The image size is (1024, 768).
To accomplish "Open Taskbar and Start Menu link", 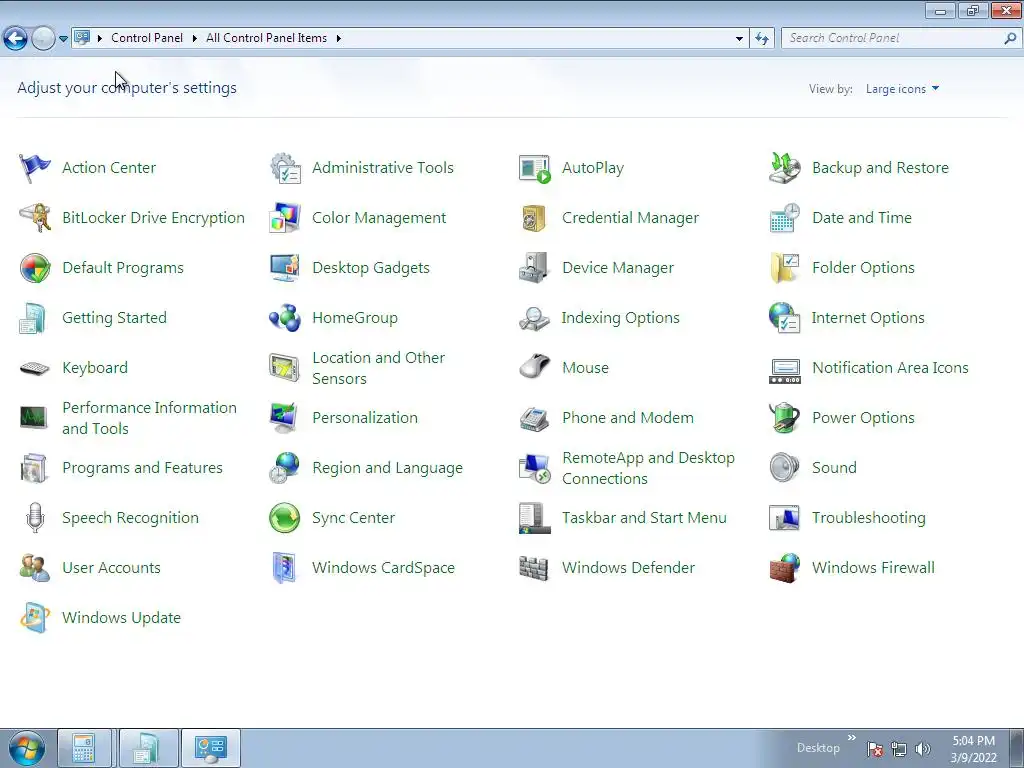I will pos(645,518).
